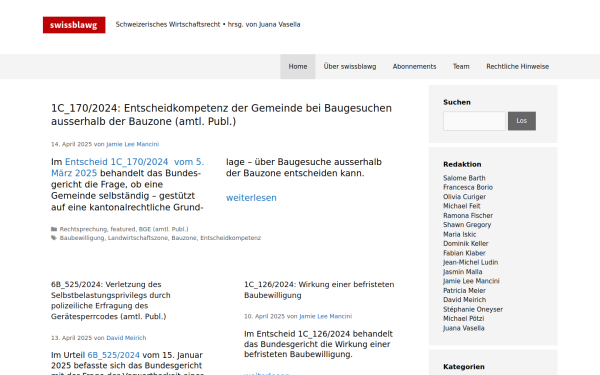Open the Home menu item
Screen dimensions: 600x375
tap(298, 67)
